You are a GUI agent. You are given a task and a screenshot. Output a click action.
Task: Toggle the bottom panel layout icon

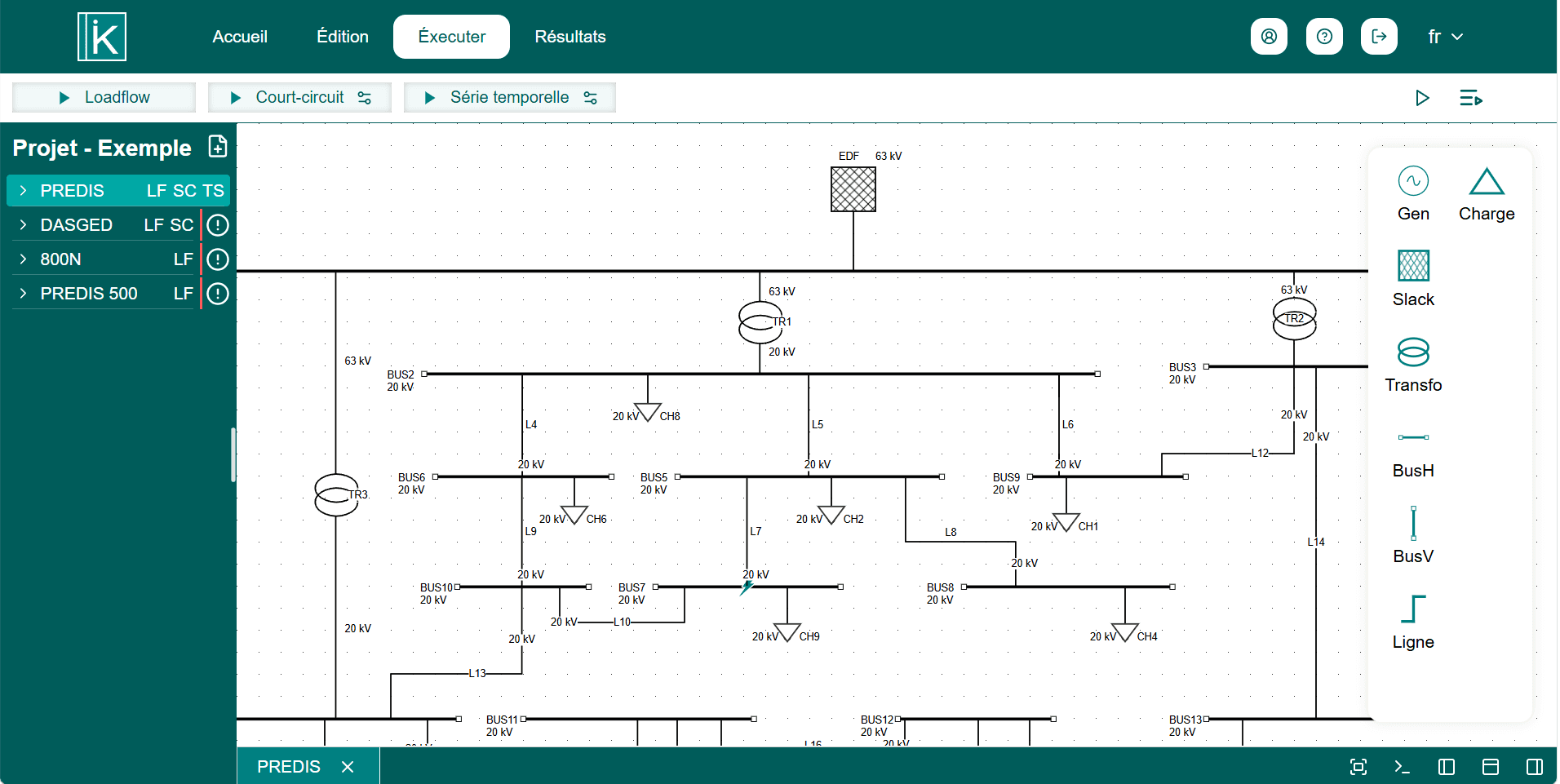pos(1491,767)
